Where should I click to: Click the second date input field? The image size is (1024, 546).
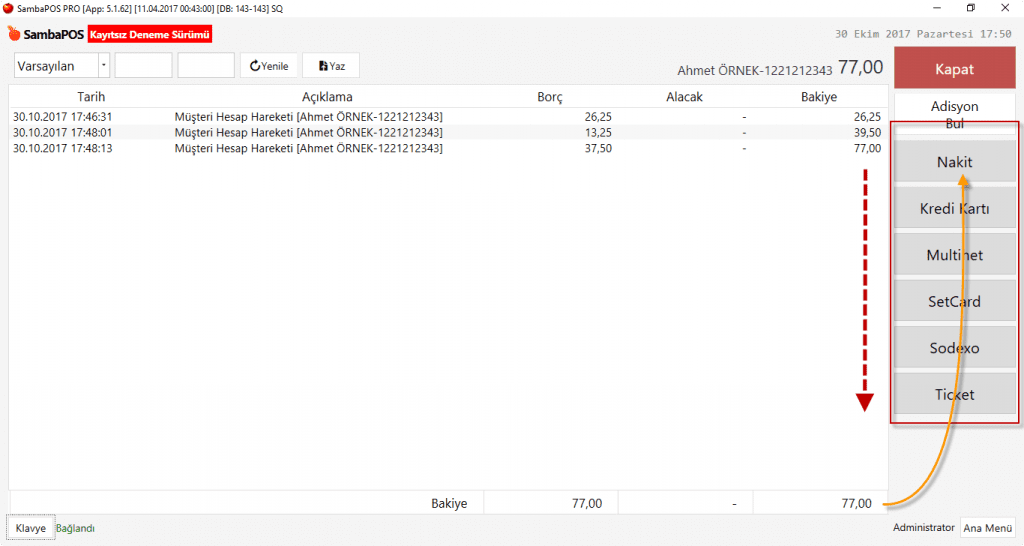tap(206, 66)
